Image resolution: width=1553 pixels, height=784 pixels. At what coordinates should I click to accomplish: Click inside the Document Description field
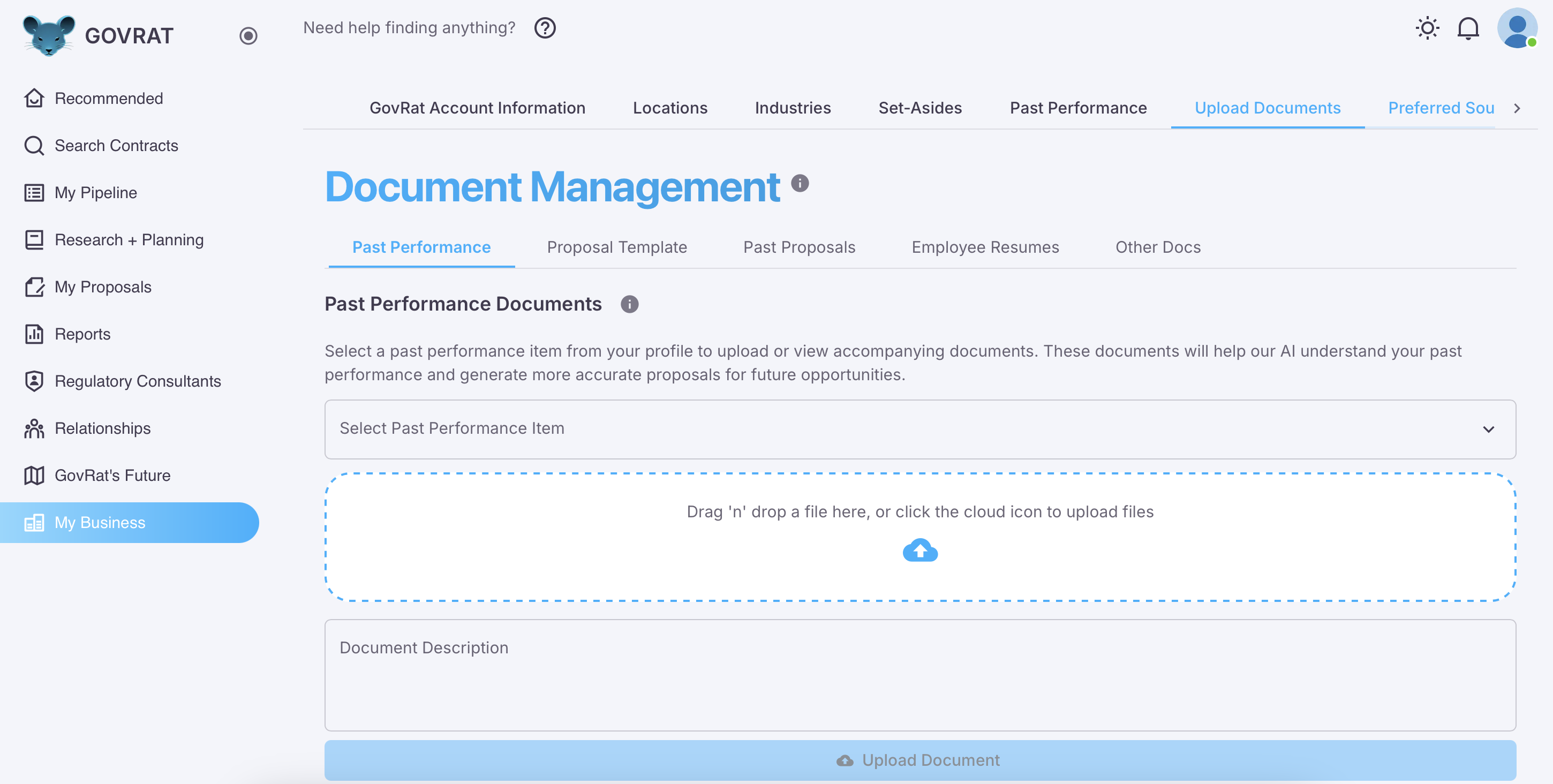click(x=920, y=675)
